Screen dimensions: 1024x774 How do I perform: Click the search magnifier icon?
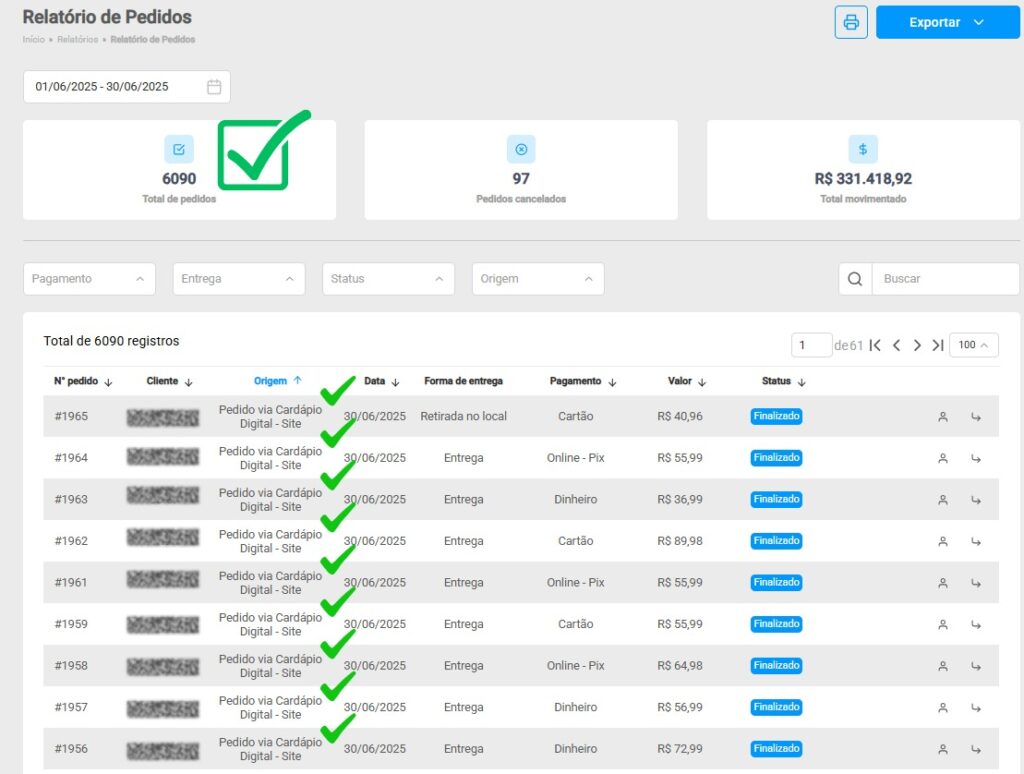(x=855, y=279)
